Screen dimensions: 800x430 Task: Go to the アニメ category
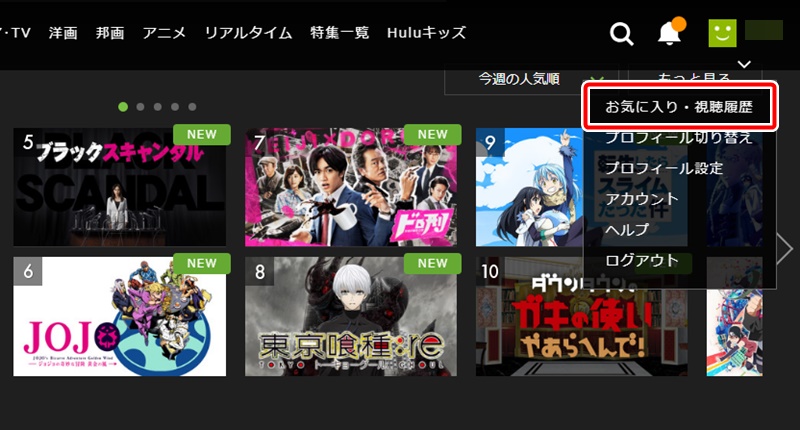coord(164,33)
